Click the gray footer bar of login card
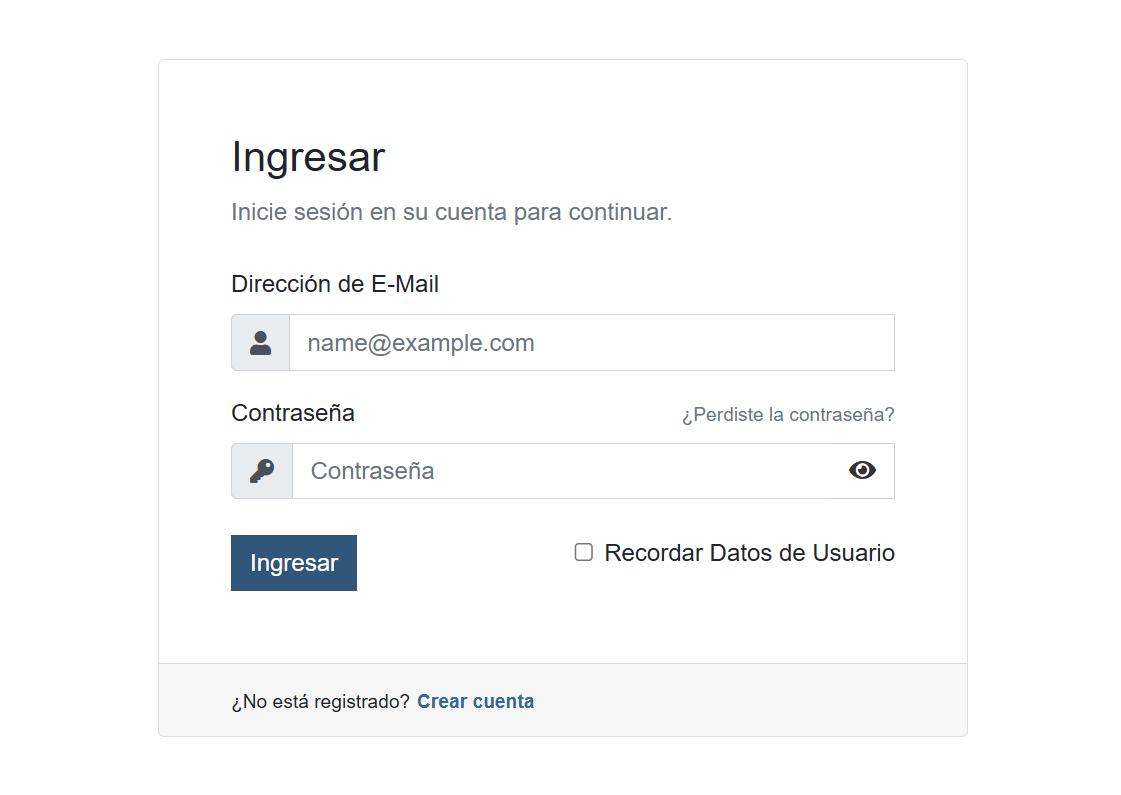 click(x=750, y=700)
